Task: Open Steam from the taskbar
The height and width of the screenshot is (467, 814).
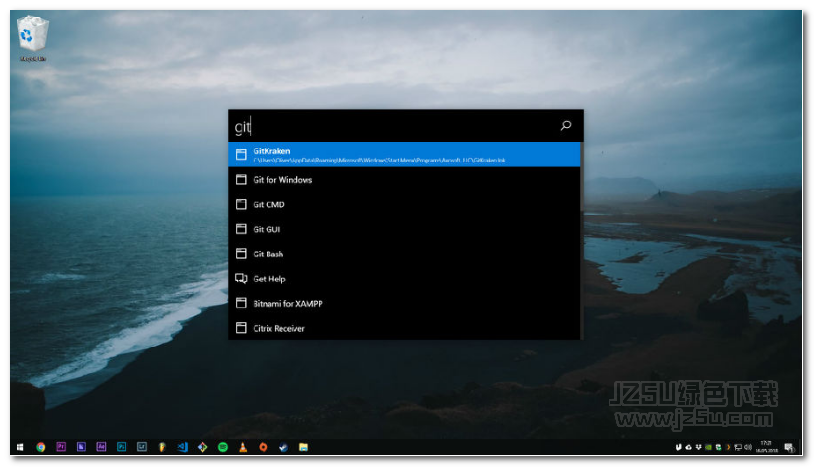Action: 283,447
